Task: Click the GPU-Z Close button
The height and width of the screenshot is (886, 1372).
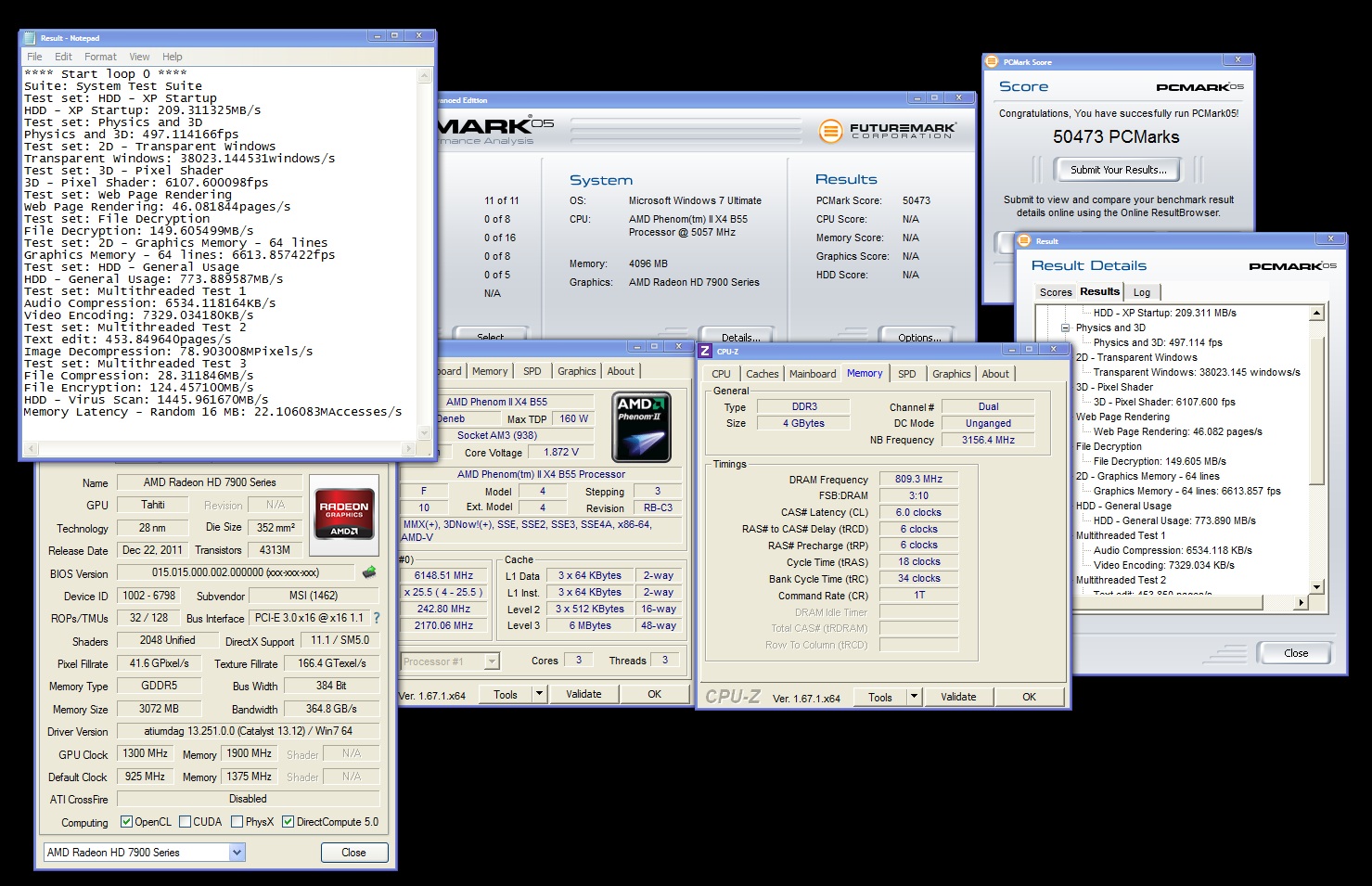Action: pos(353,853)
